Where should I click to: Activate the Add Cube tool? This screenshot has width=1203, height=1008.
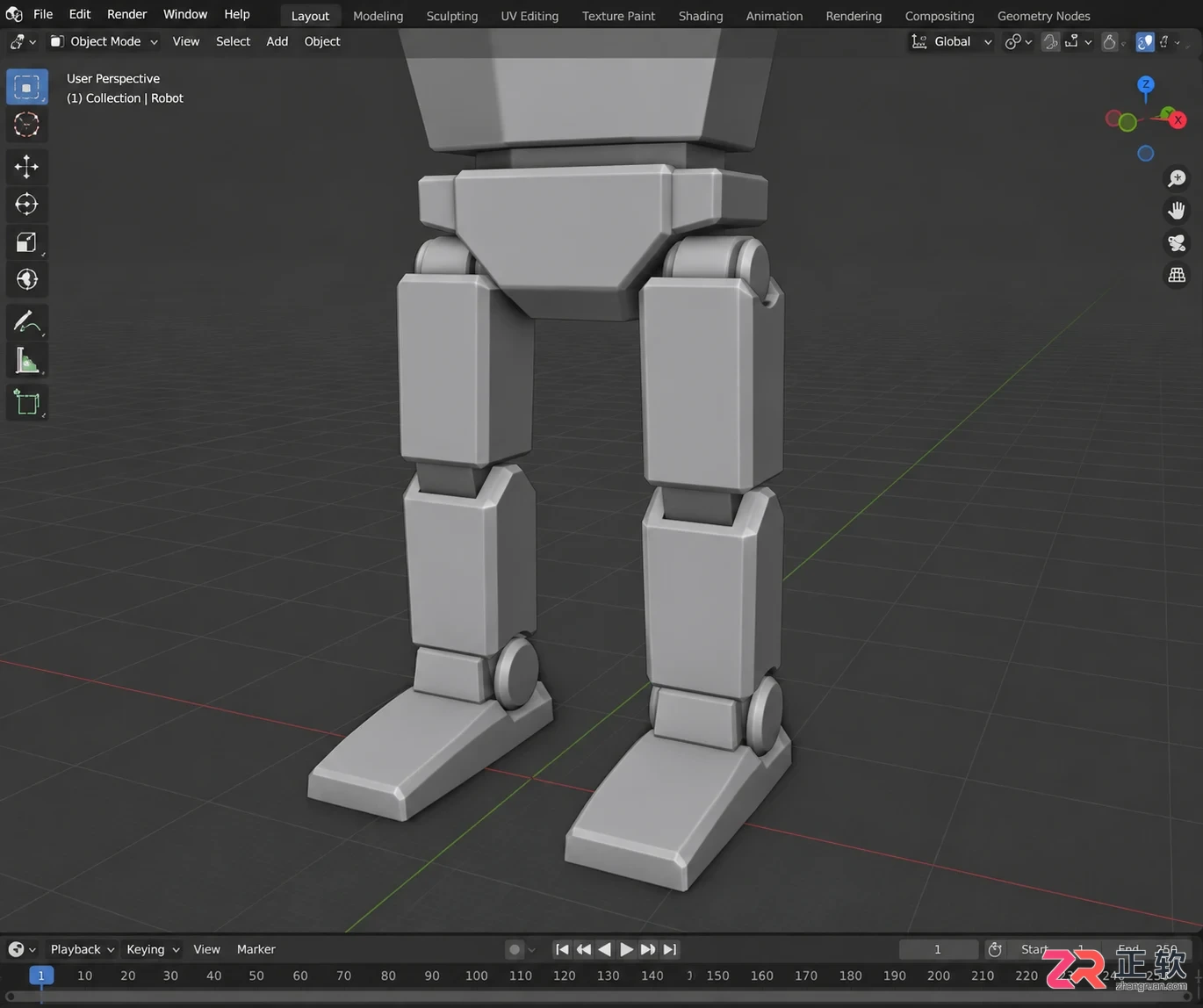pos(26,403)
